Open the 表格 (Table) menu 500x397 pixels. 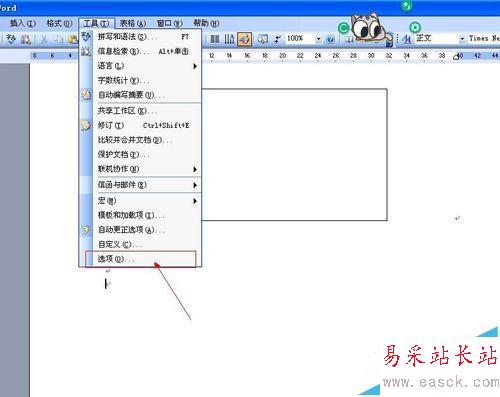[133, 23]
